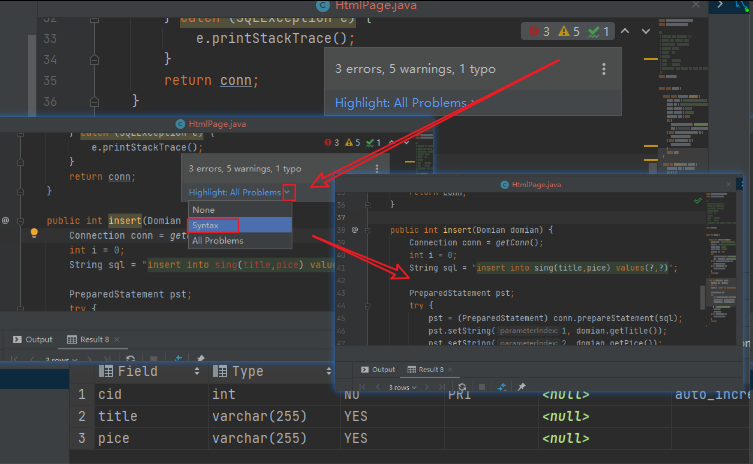Collapse the code fold at line 36

[95, 102]
